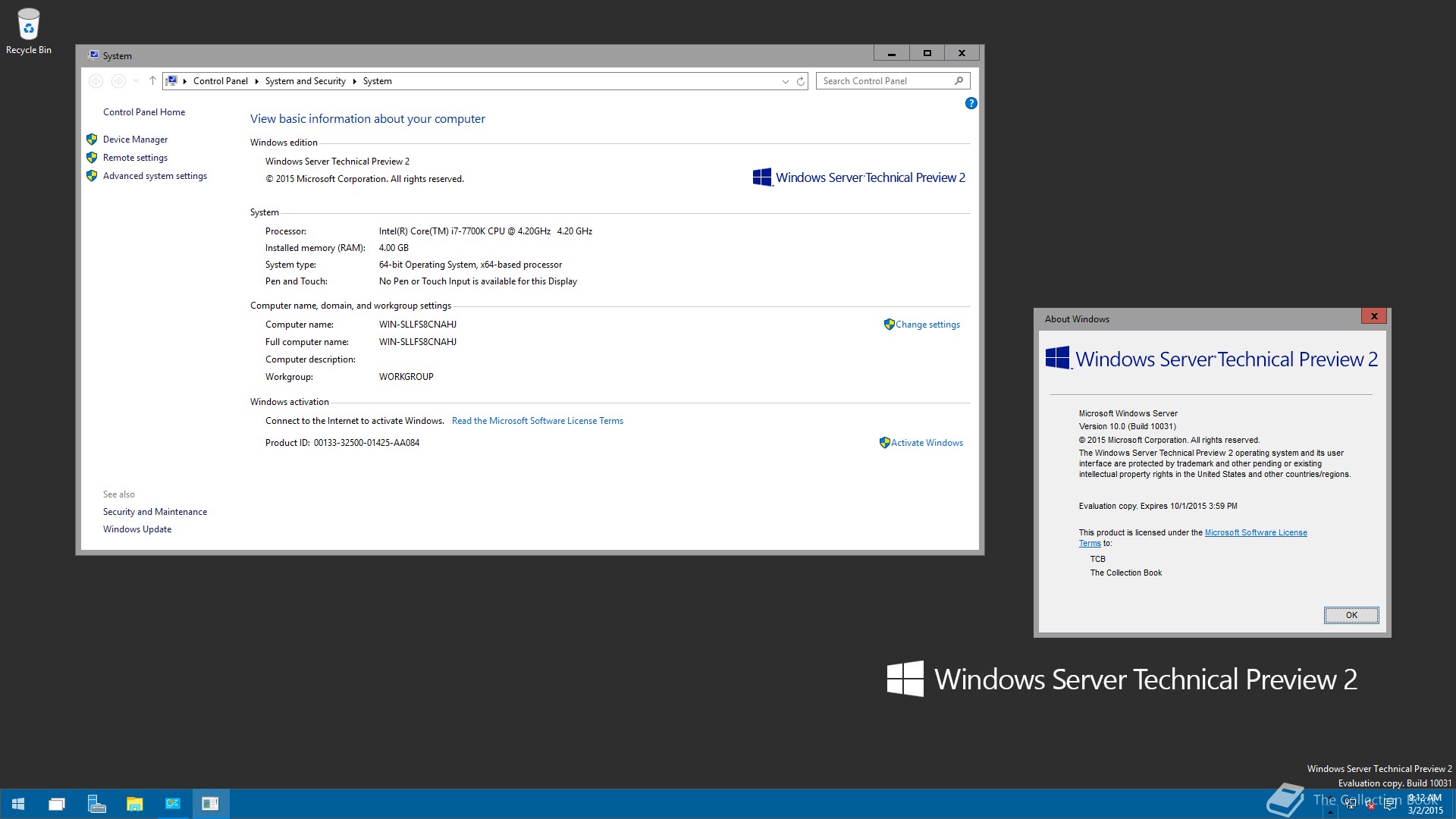Launch Server Manager from the taskbar
This screenshot has width=1456, height=819.
coord(96,804)
